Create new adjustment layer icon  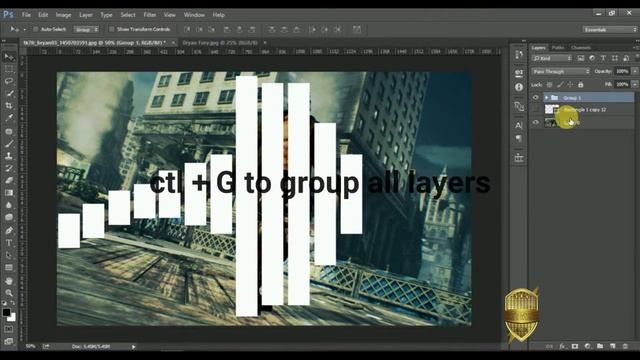point(587,346)
